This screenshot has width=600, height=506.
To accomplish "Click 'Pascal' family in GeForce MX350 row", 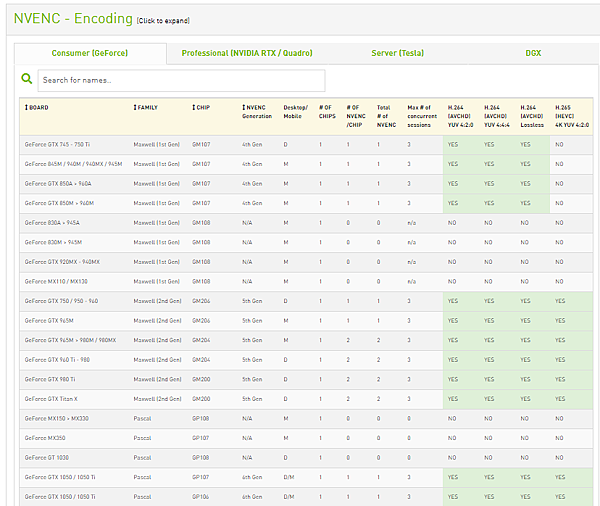I will coord(142,438).
